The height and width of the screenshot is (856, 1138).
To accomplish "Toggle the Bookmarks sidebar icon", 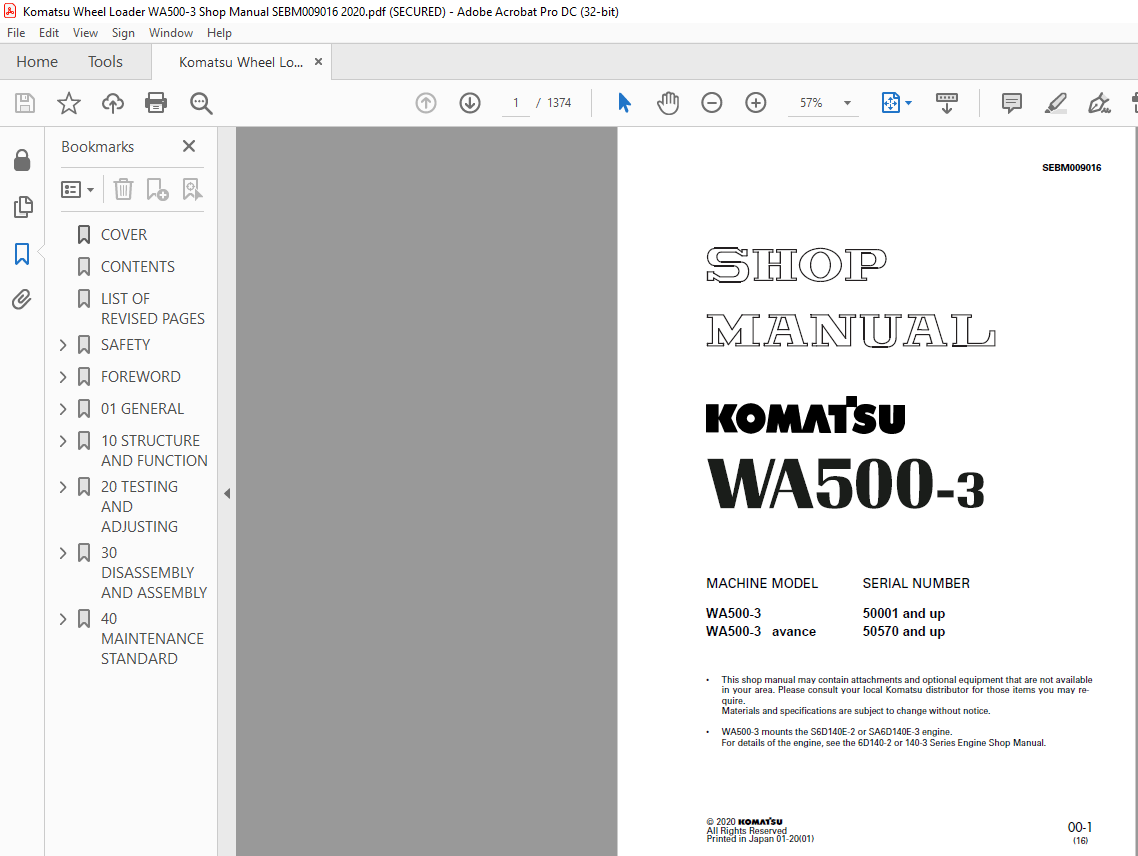I will pos(22,254).
